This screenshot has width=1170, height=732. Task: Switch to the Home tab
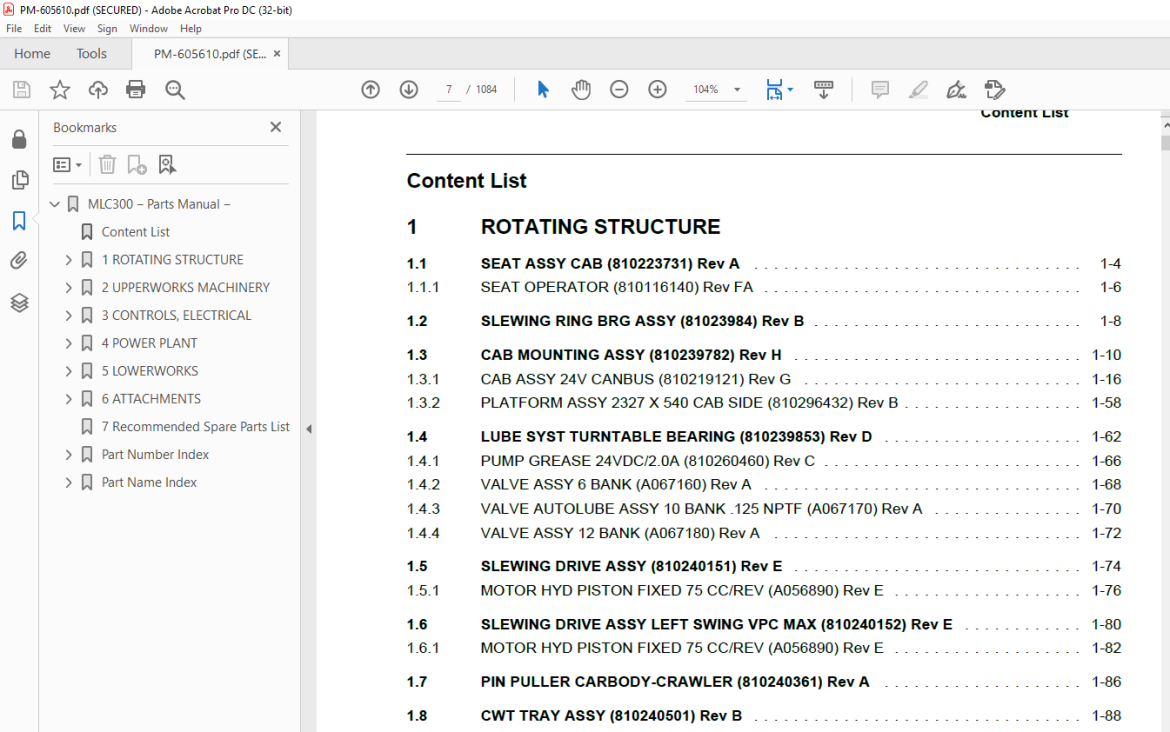(32, 54)
